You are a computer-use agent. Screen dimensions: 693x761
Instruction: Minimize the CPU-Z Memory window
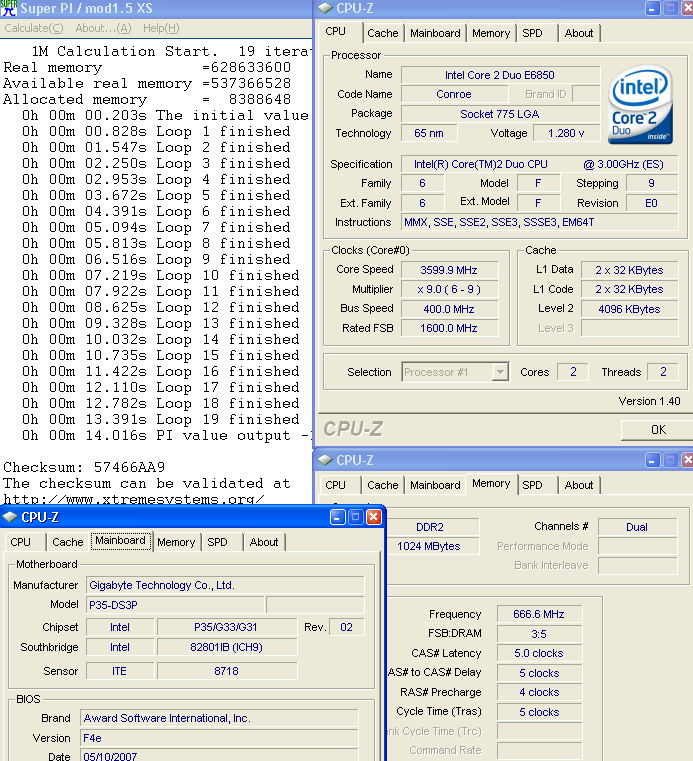pos(652,460)
